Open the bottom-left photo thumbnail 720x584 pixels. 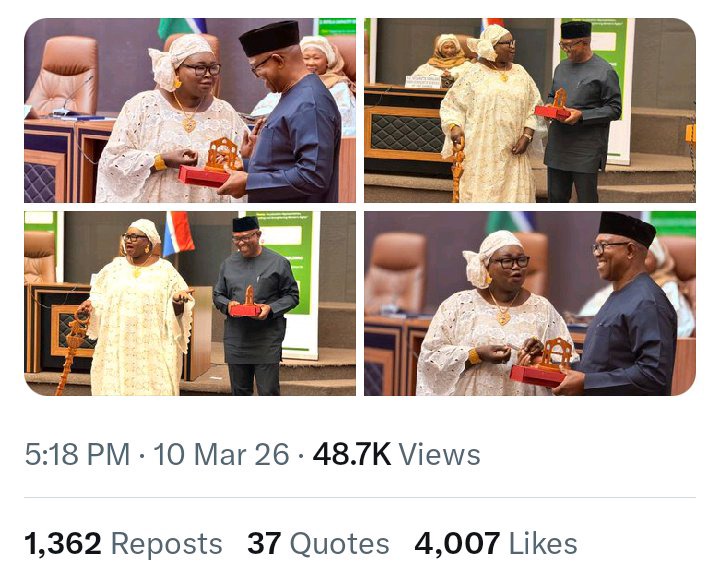coord(190,303)
